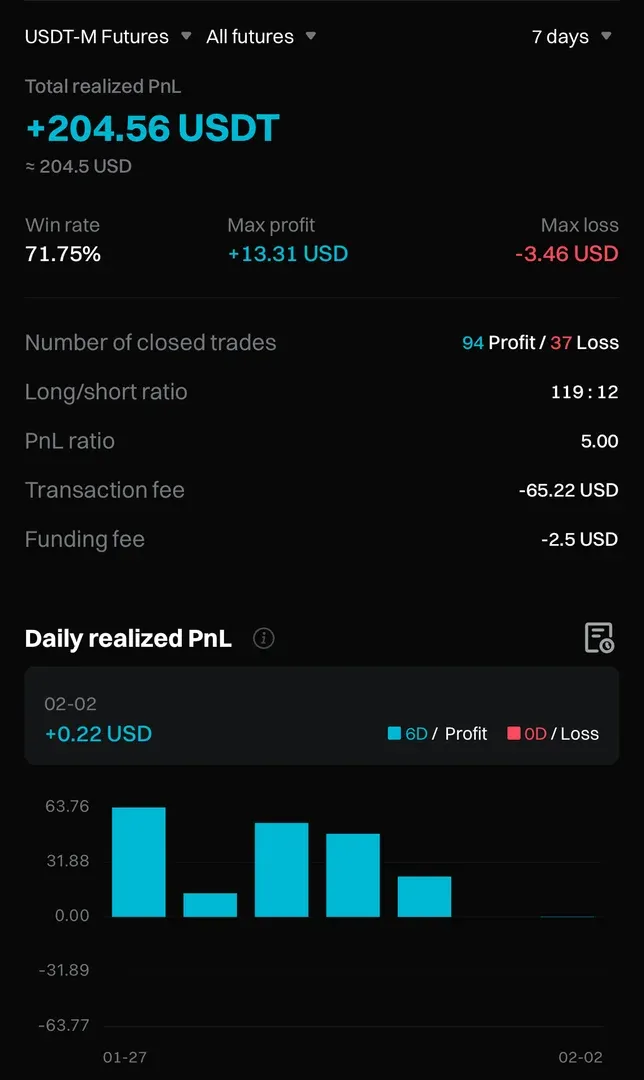Tap the Win rate 71.75% value
This screenshot has height=1080, width=644.
(x=63, y=254)
